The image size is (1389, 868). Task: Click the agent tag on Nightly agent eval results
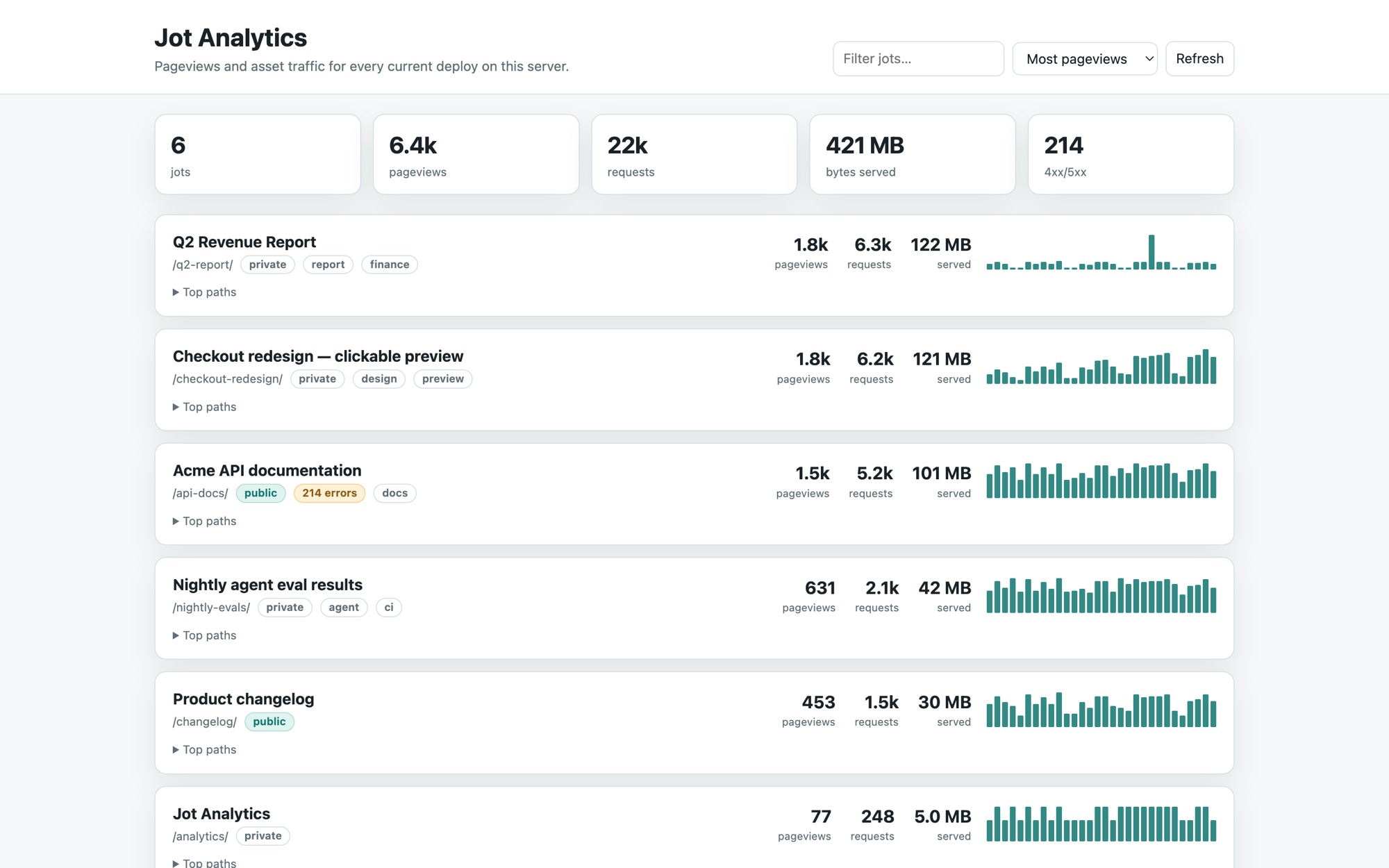pos(344,608)
